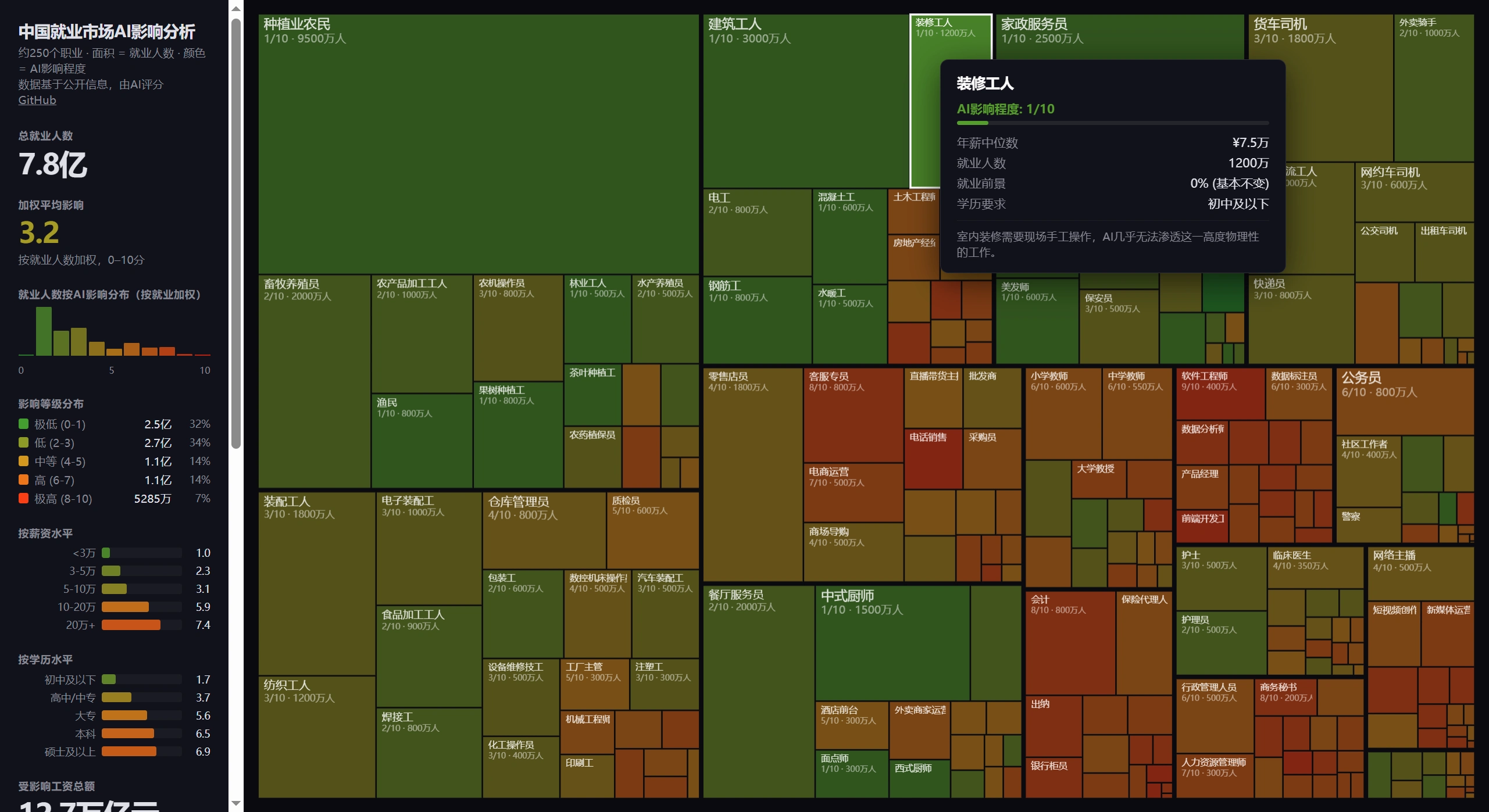Click the 会计 treemap tile
The image size is (1489, 812).
click(x=1070, y=642)
